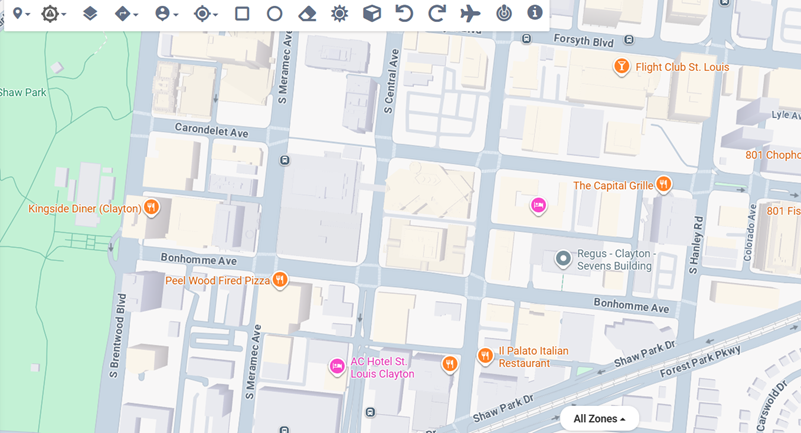This screenshot has height=433, width=801.
Task: Open the directions sign dropdown
Action: [x=126, y=14]
